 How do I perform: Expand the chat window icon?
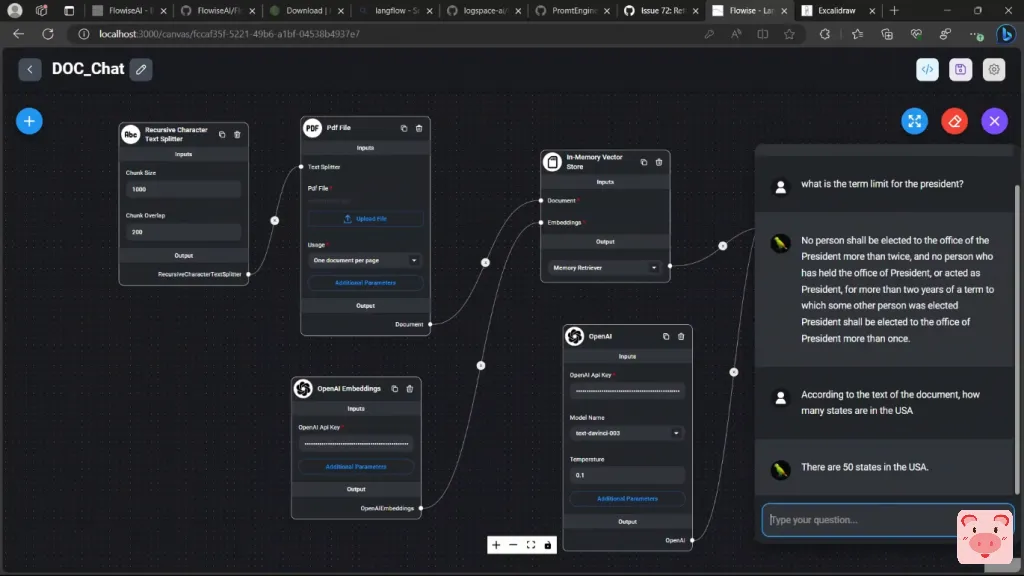point(914,121)
